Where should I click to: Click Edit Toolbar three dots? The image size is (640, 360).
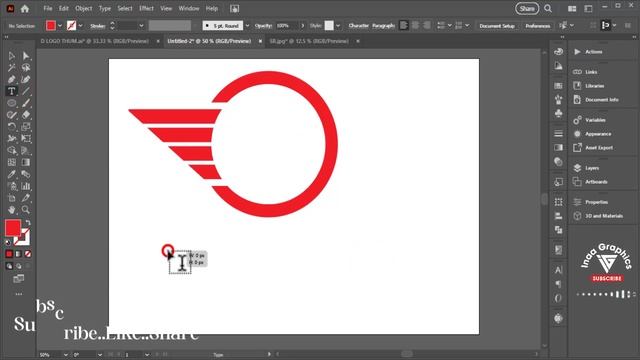tap(19, 294)
